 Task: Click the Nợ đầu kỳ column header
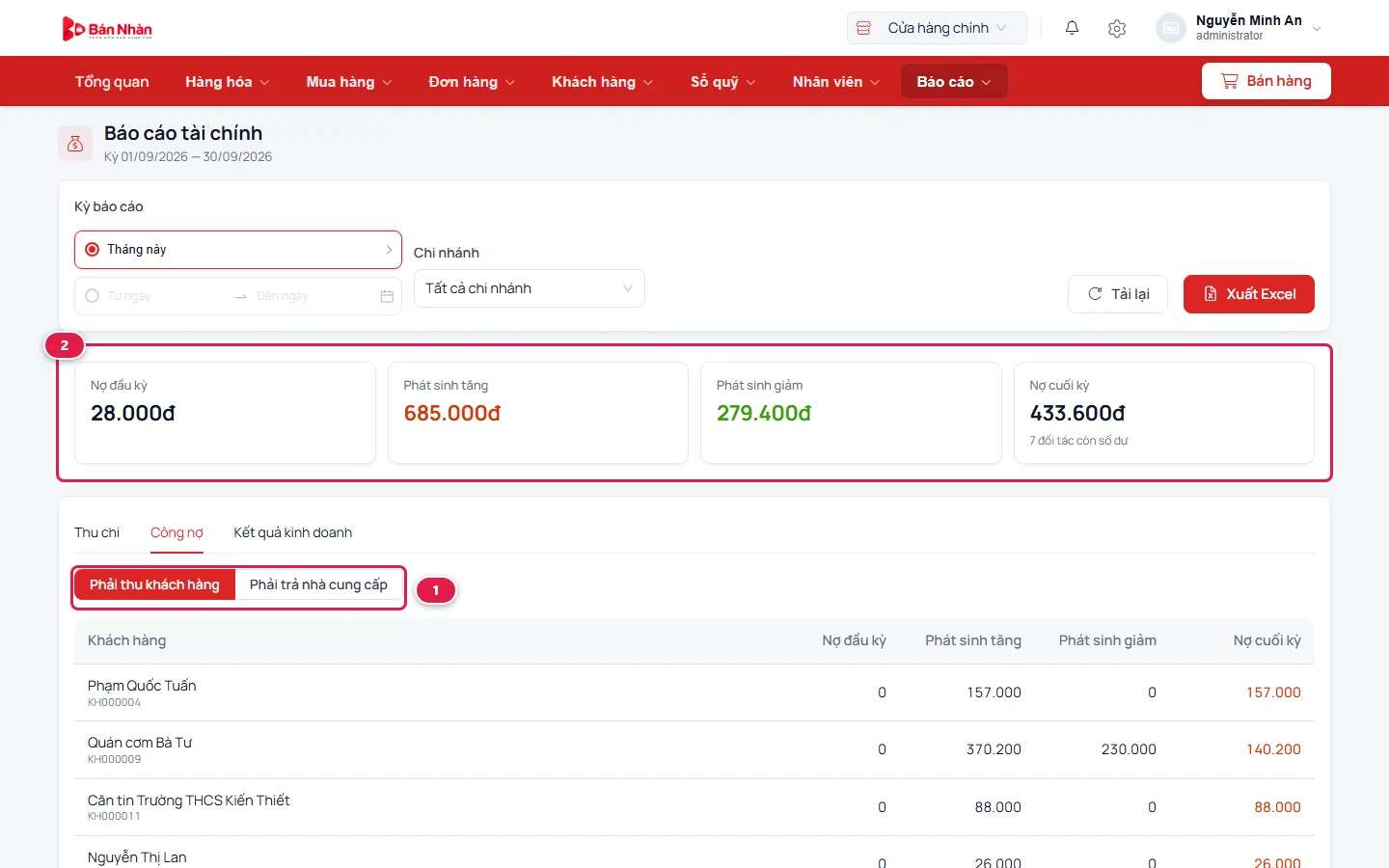(854, 640)
